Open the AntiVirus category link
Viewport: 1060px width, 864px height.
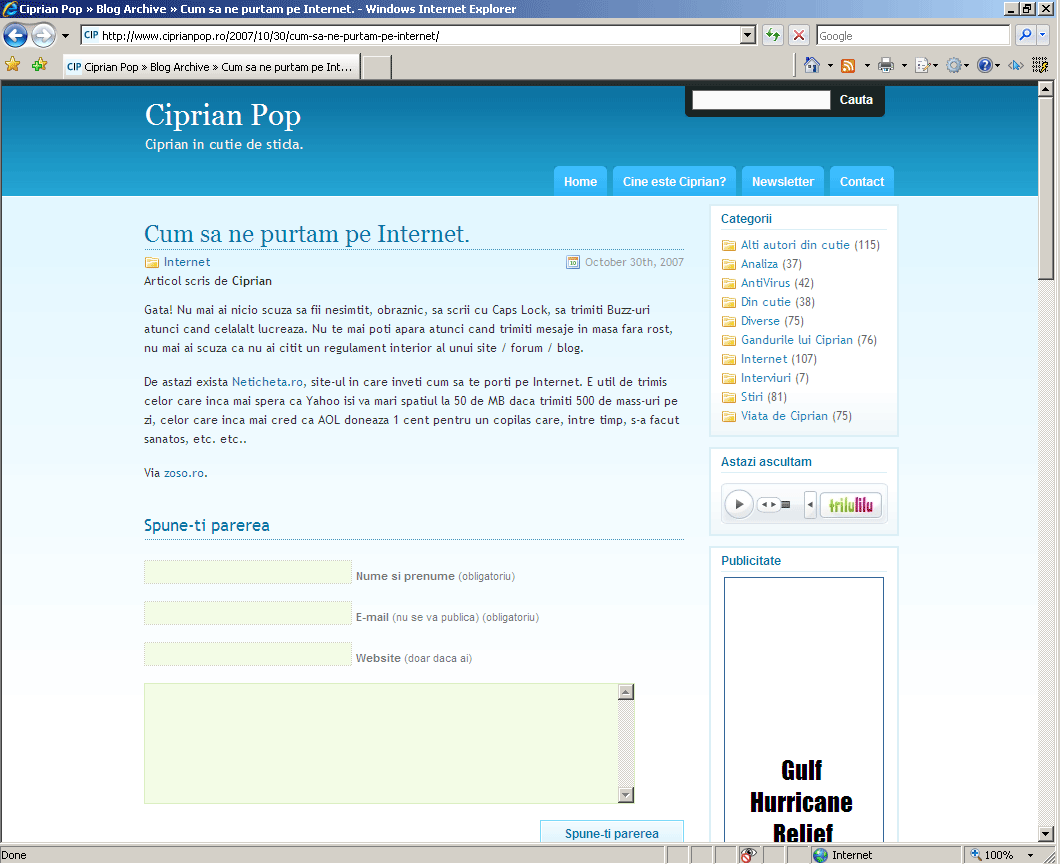click(765, 283)
